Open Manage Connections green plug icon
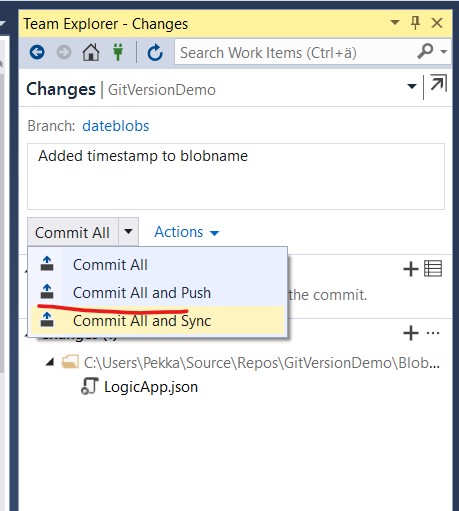This screenshot has width=459, height=511. coord(118,52)
